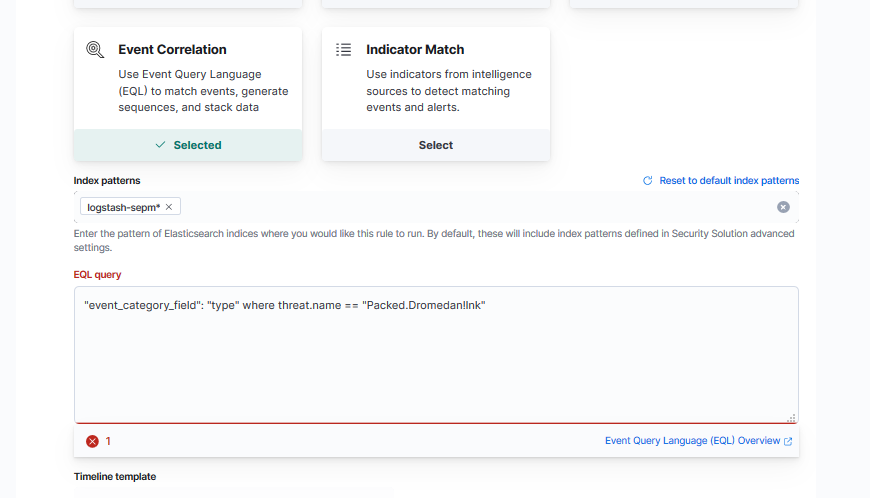The image size is (870, 498).
Task: Click the red EQL error icon
Action: (x=92, y=441)
